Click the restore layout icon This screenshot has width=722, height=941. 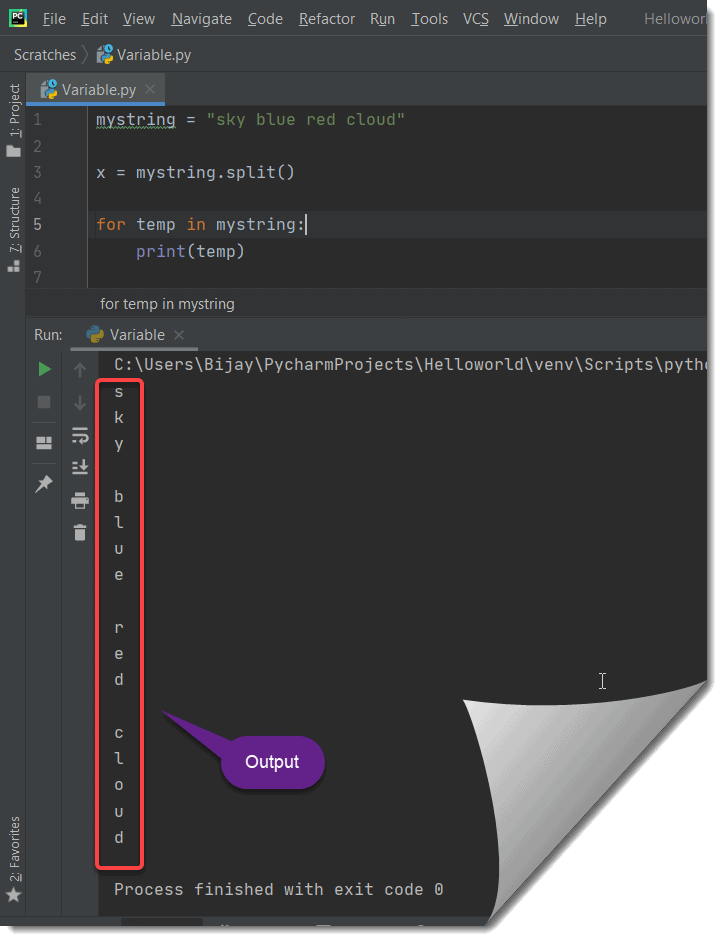[x=44, y=441]
